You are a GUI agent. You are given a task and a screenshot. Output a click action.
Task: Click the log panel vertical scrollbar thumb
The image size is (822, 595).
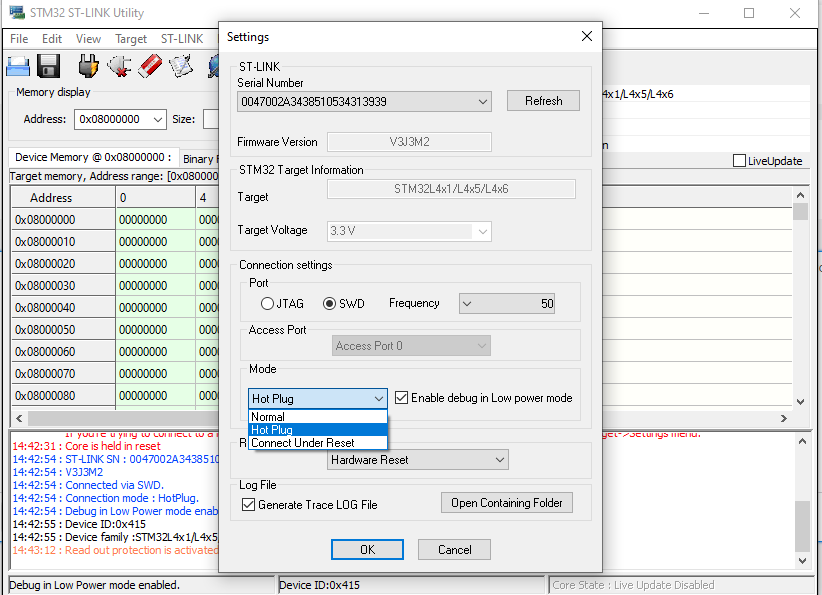point(802,526)
